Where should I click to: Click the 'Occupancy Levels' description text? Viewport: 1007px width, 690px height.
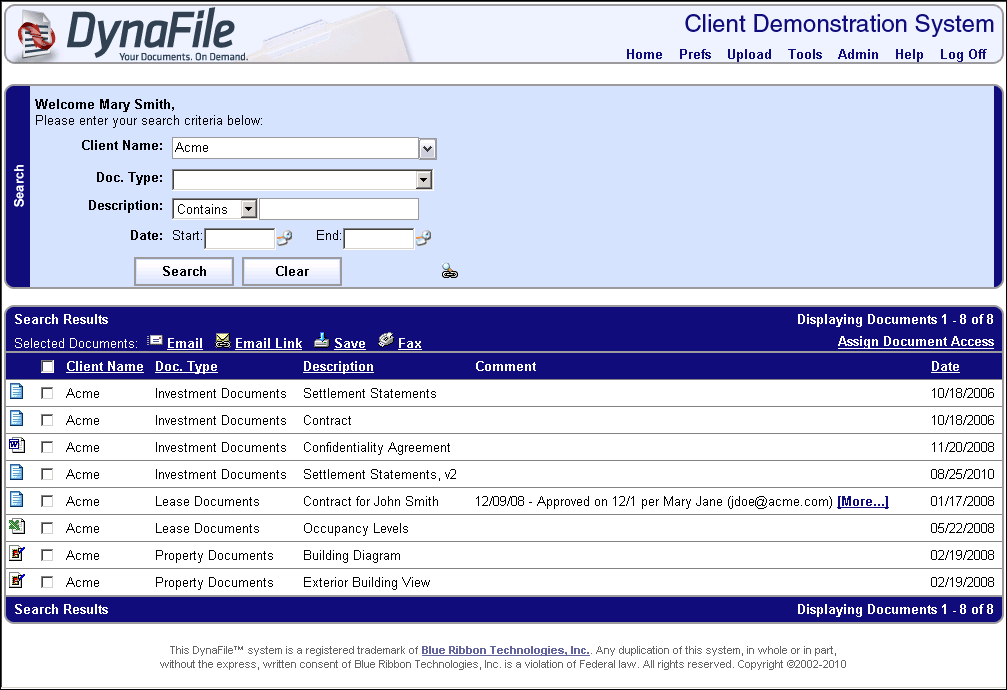[x=355, y=528]
